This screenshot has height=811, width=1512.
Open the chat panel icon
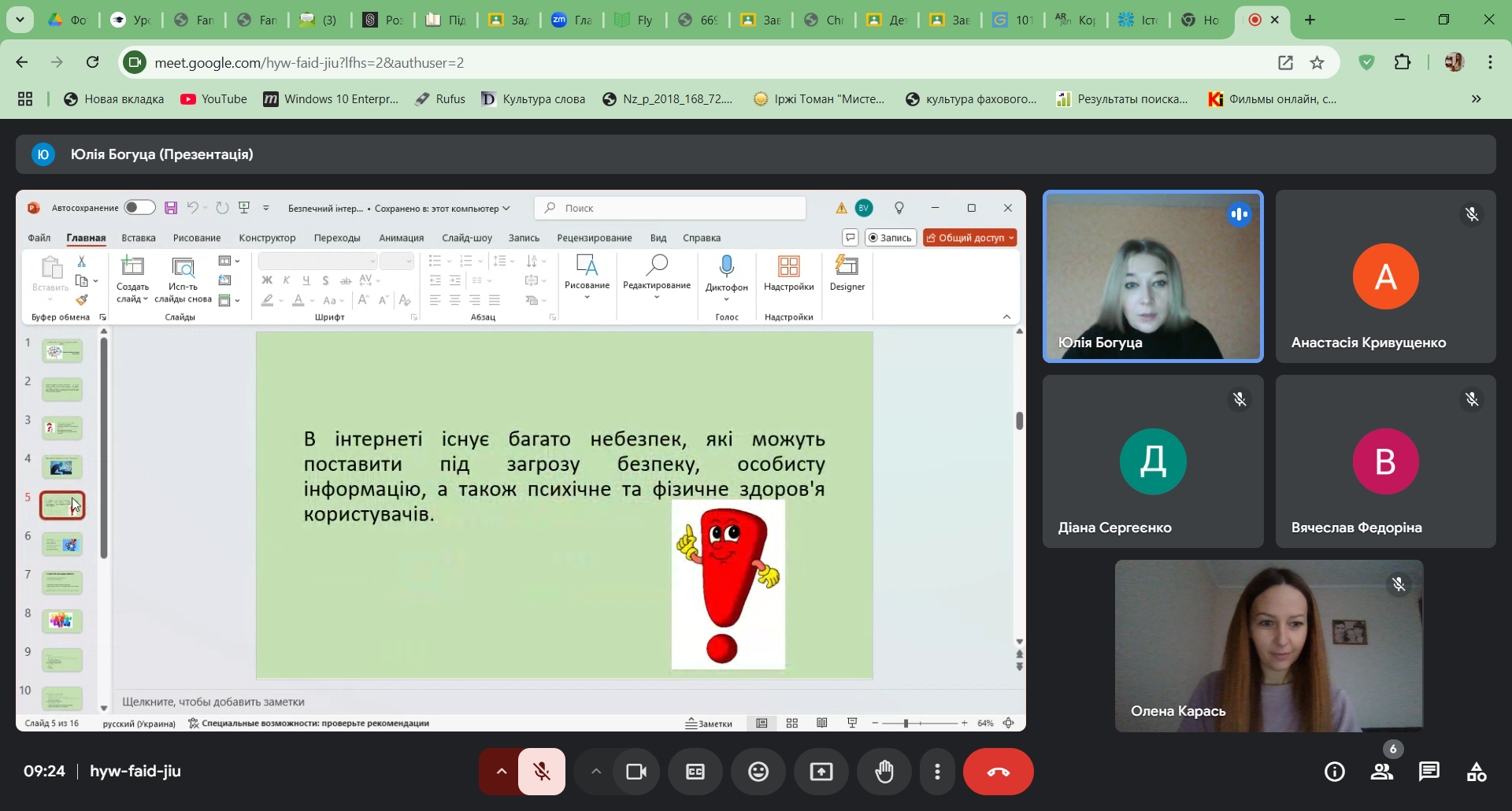(1429, 772)
